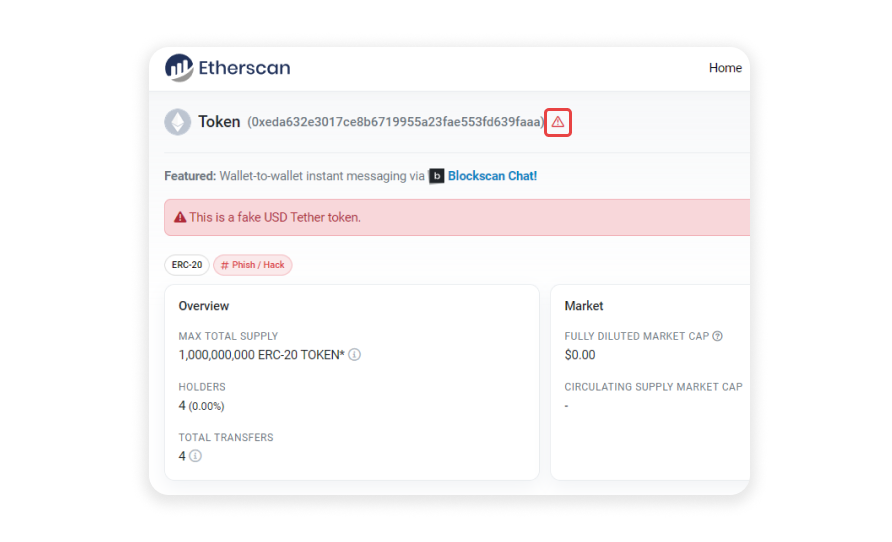
Task: Click the warning icon in the red alert banner
Action: click(180, 217)
